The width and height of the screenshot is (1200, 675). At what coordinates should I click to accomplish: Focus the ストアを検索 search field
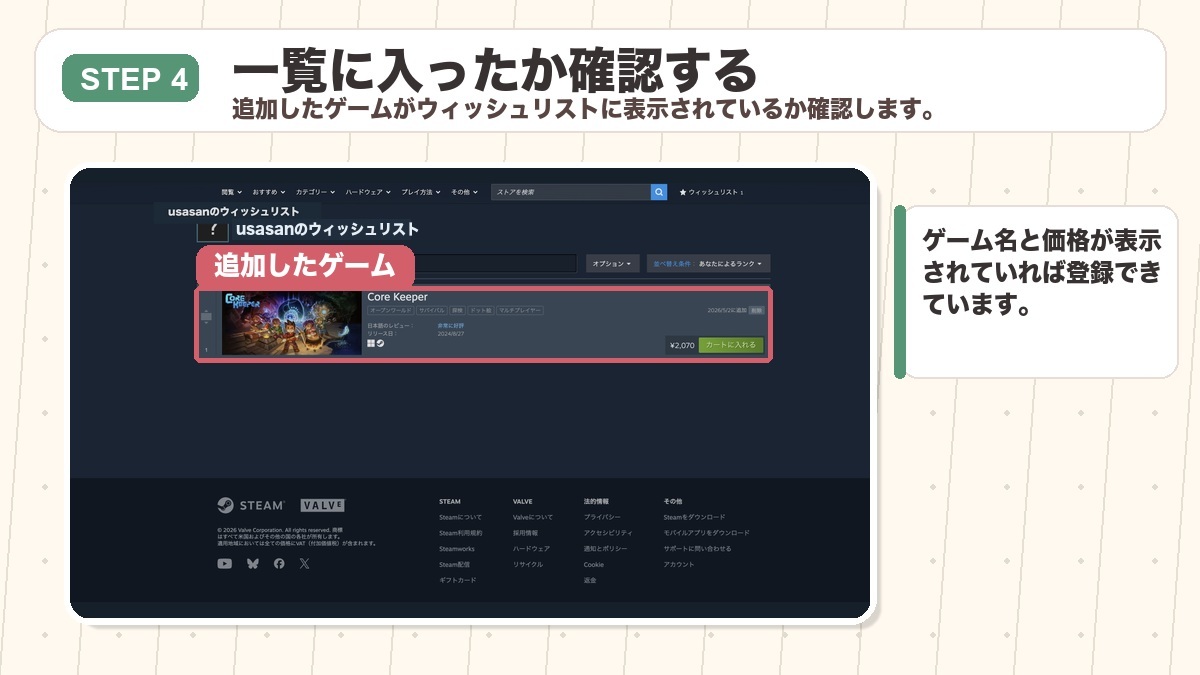coord(570,192)
